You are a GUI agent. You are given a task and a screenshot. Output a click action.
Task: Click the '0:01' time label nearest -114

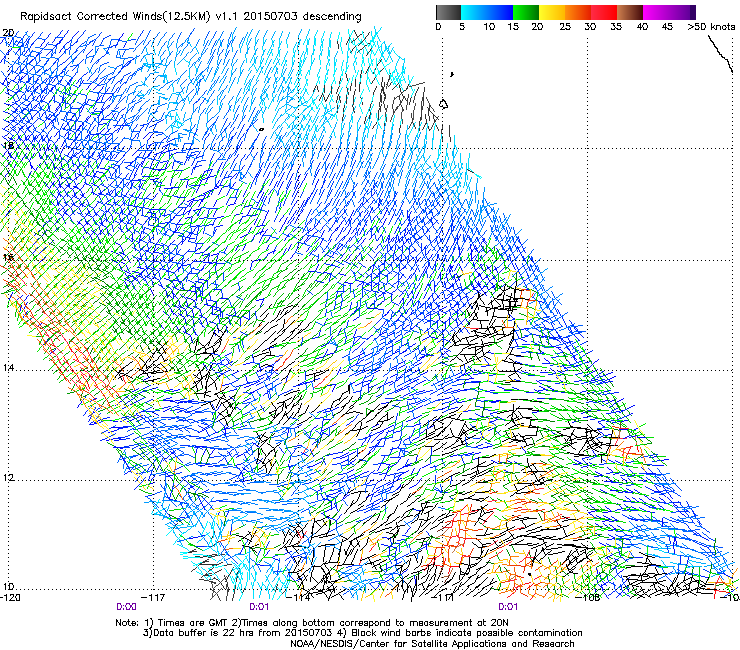pos(259,607)
